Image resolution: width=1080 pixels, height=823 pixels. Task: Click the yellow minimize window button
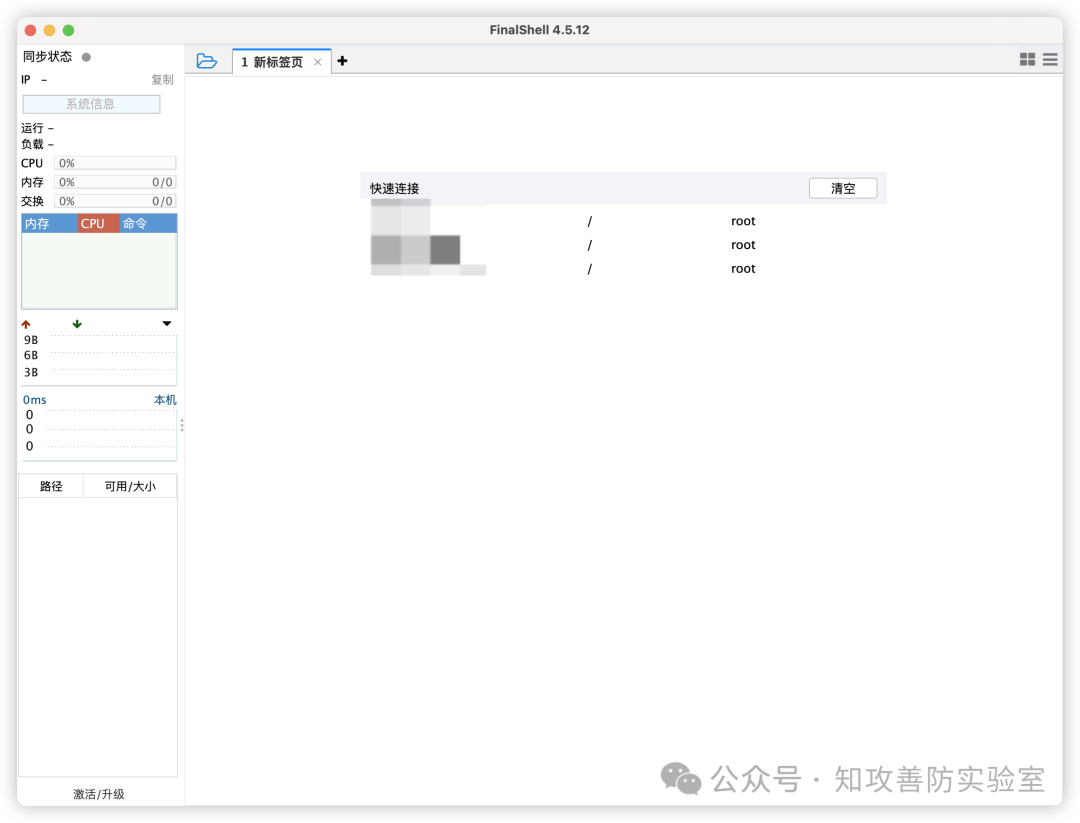49,30
